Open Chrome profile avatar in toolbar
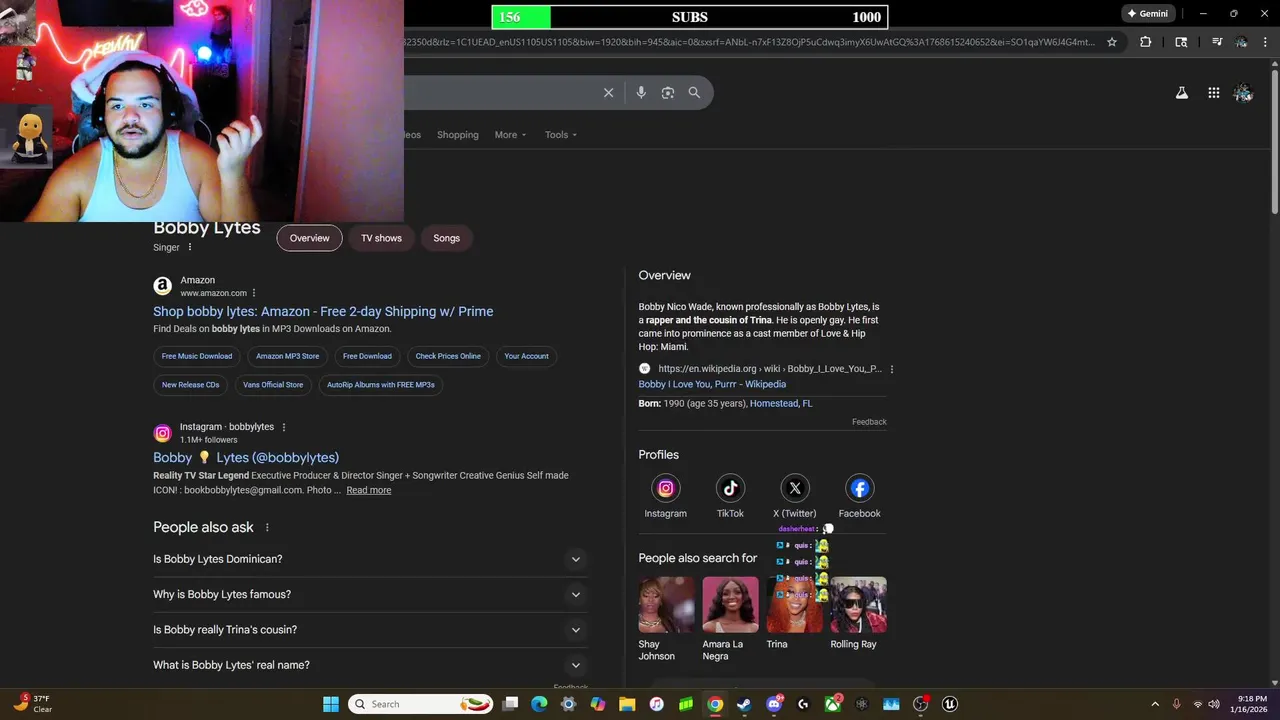The image size is (1280, 720). coord(1241,42)
